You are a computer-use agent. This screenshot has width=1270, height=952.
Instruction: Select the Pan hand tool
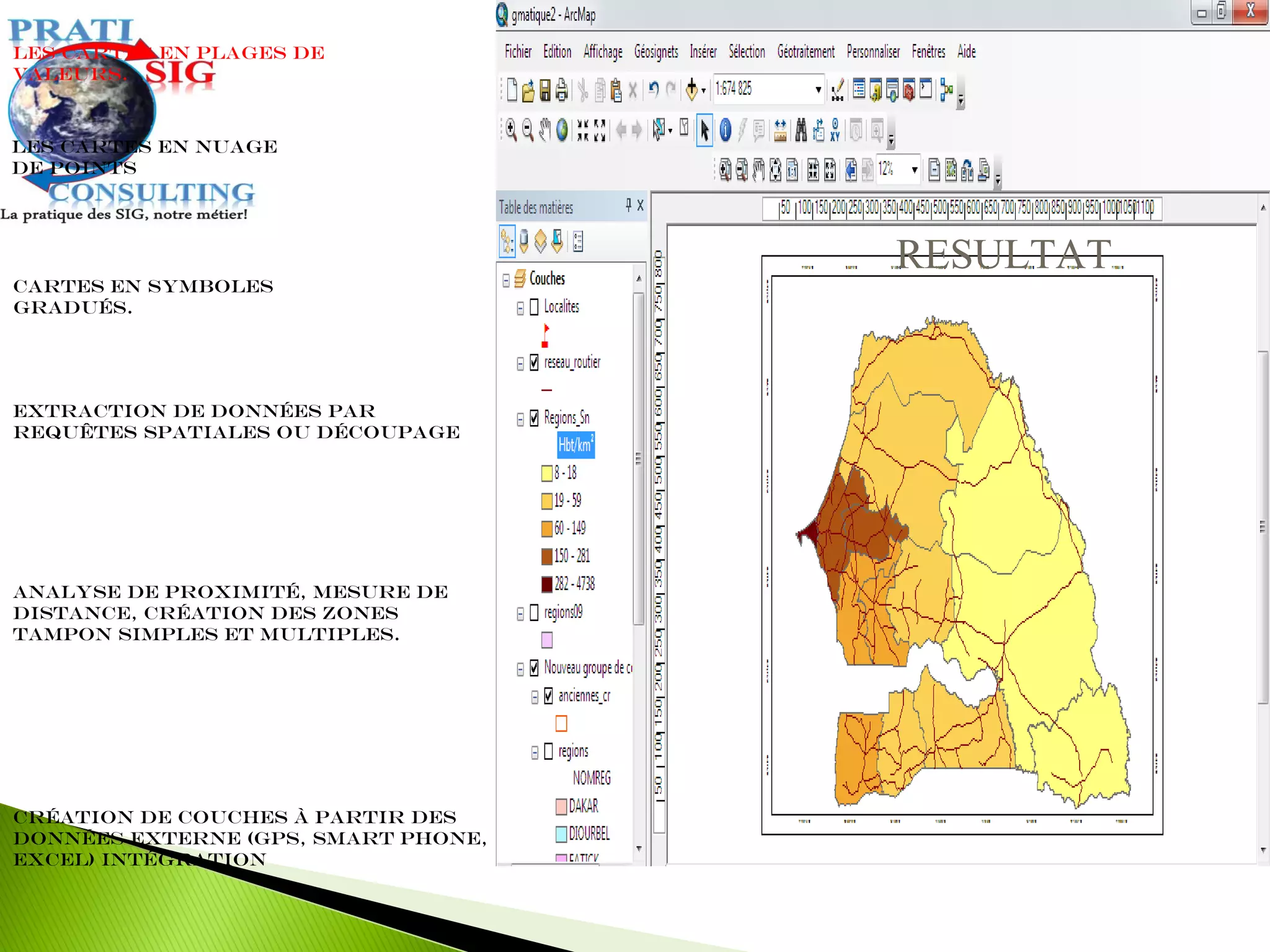(544, 130)
